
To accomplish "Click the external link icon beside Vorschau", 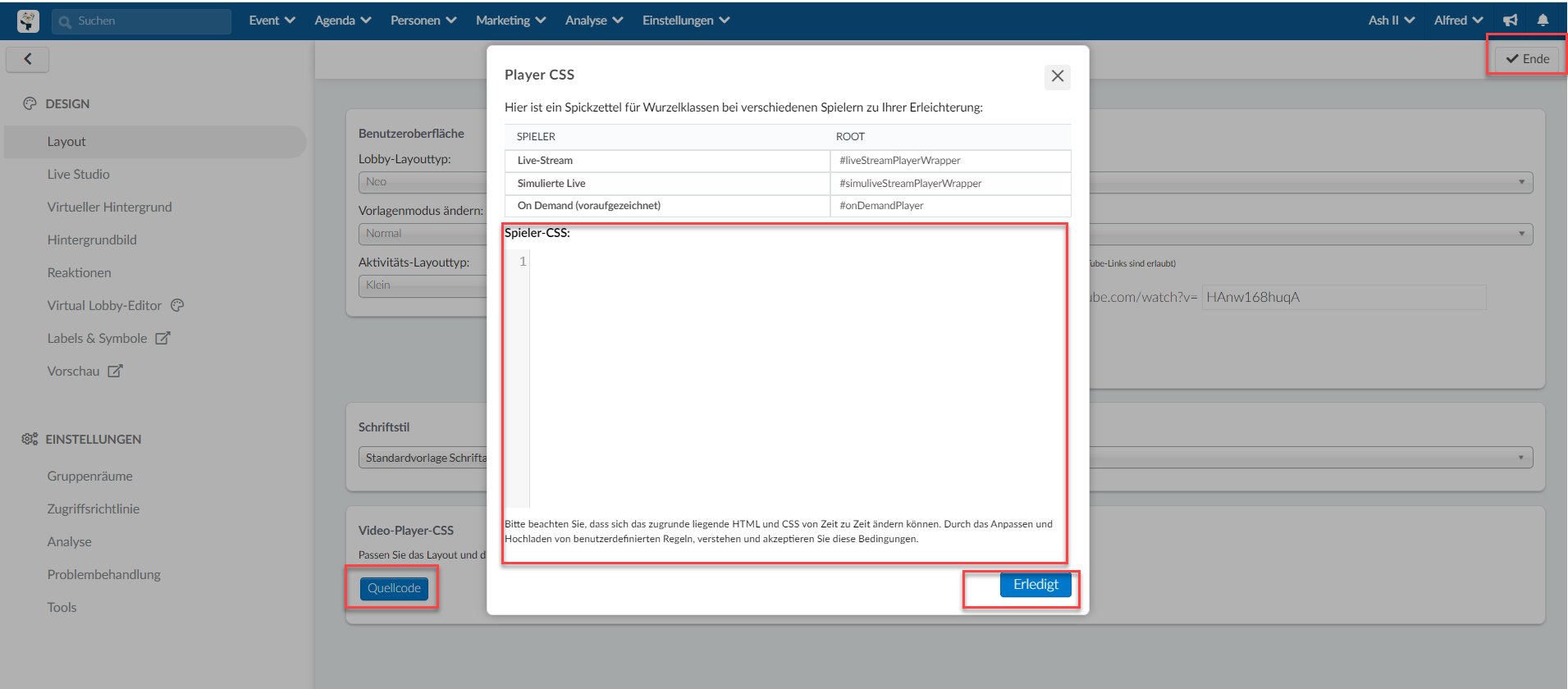I will (x=115, y=371).
